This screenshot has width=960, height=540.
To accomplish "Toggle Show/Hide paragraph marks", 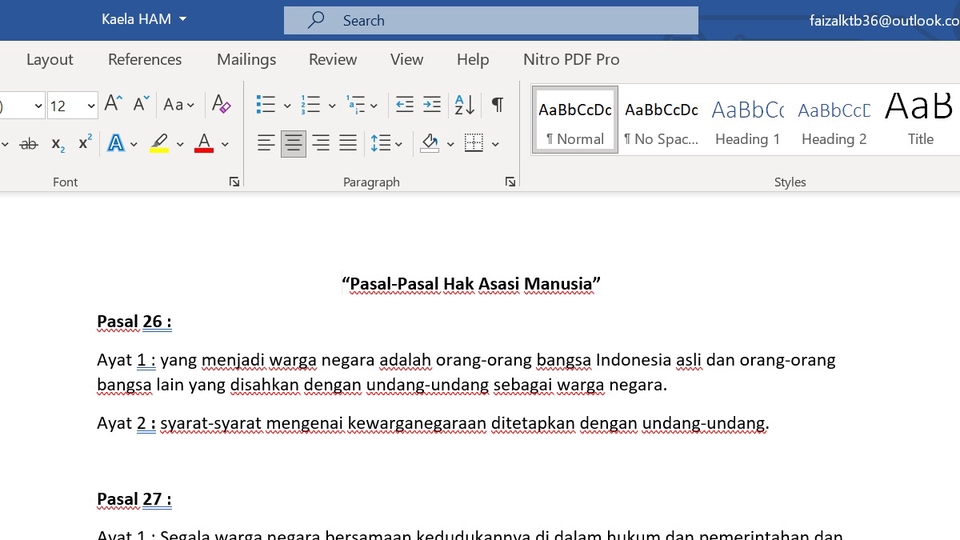I will pos(498,105).
